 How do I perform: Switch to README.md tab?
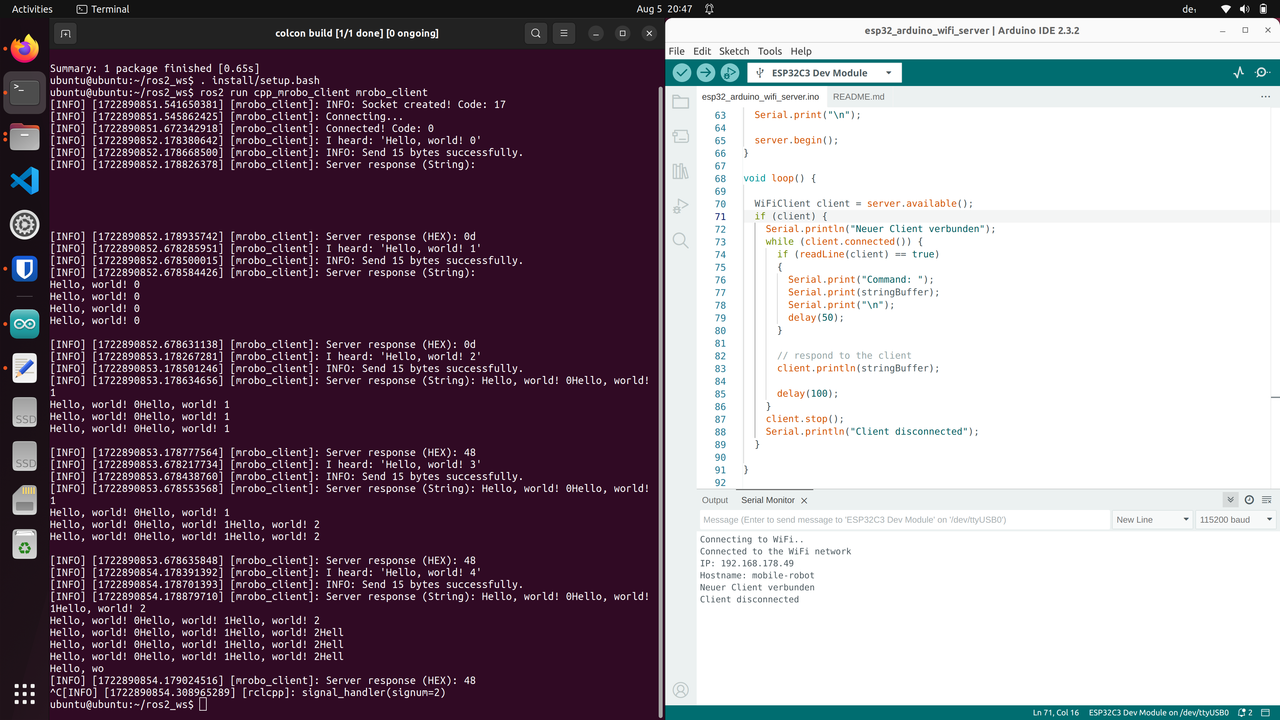coord(859,97)
